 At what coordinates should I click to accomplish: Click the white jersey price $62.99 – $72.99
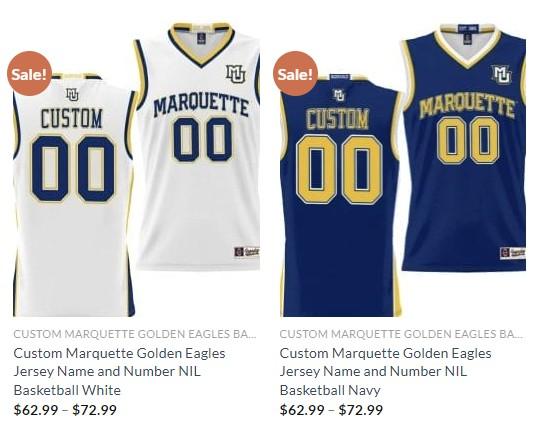tap(65, 410)
